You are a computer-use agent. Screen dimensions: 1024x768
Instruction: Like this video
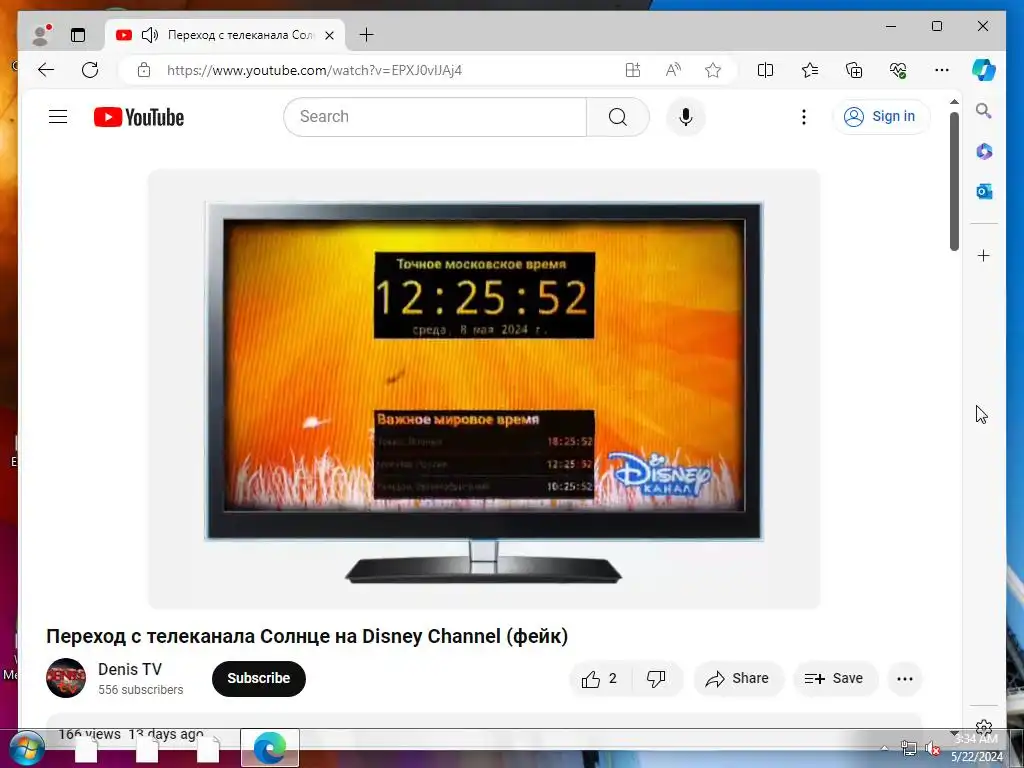[601, 679]
